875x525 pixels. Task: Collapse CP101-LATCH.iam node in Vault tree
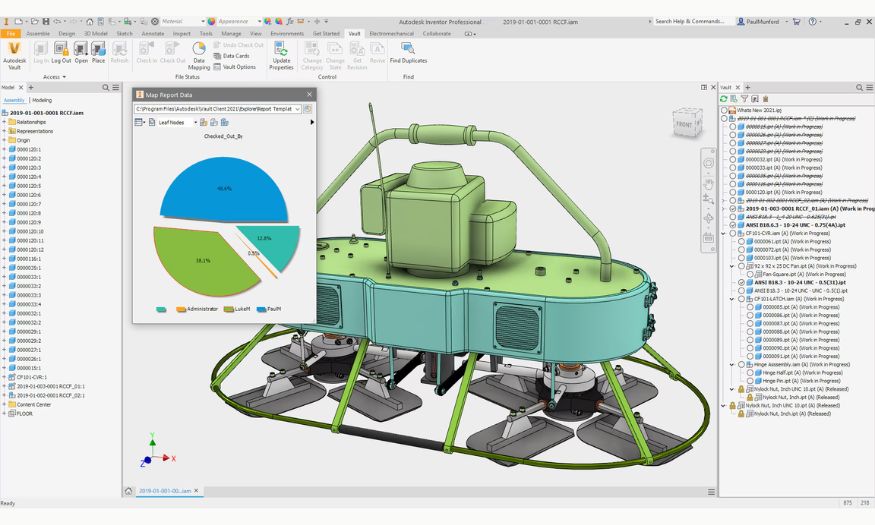[732, 299]
